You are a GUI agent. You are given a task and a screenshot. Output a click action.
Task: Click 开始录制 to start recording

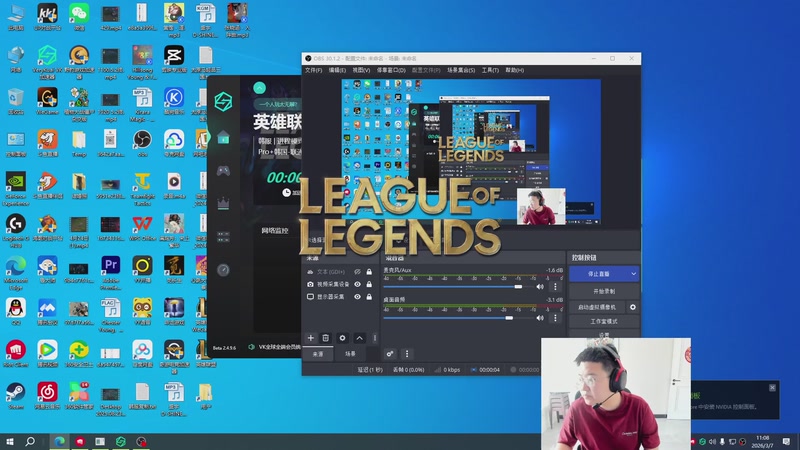click(604, 291)
